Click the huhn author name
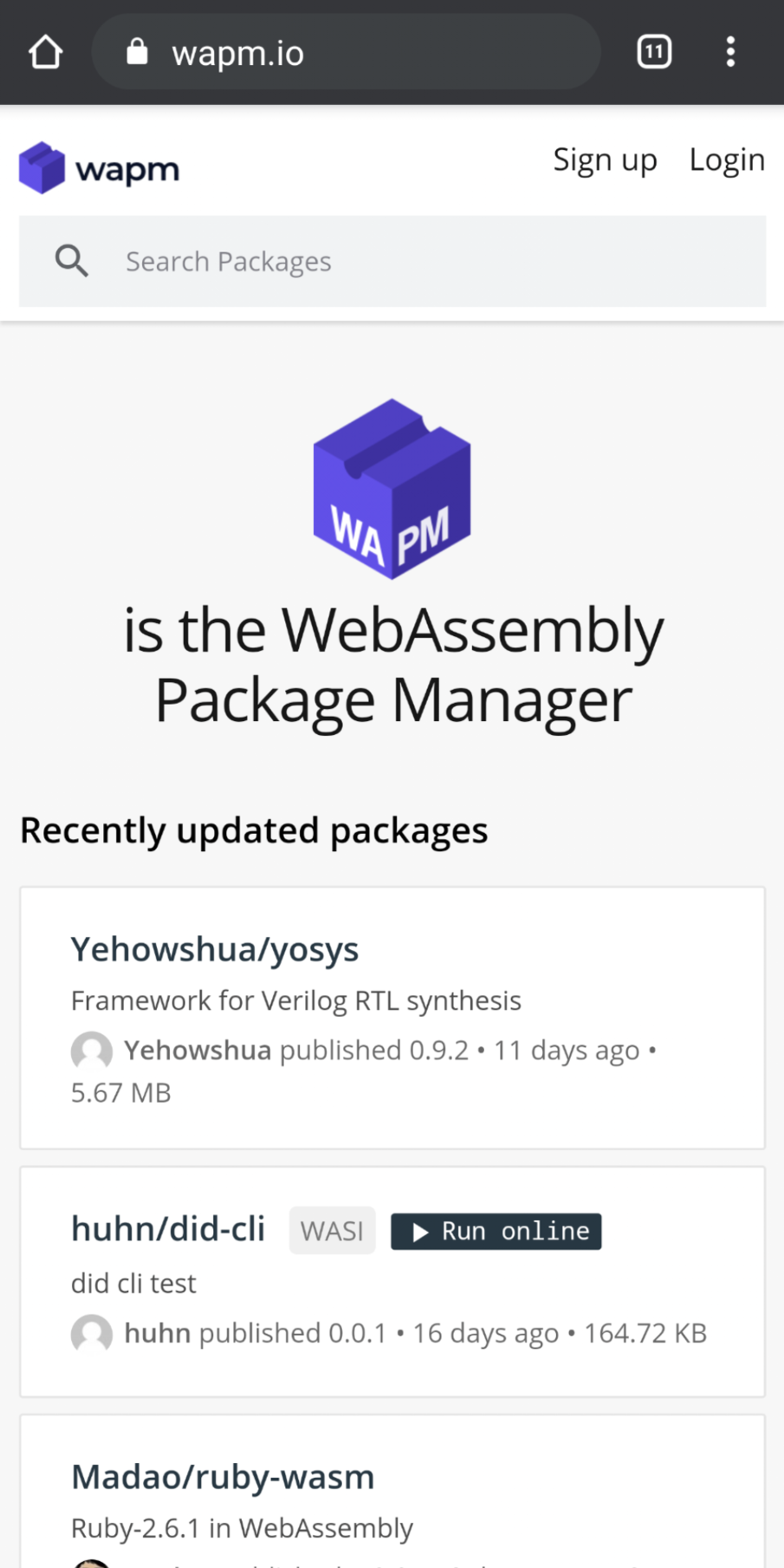The image size is (784, 1568). point(157,1333)
